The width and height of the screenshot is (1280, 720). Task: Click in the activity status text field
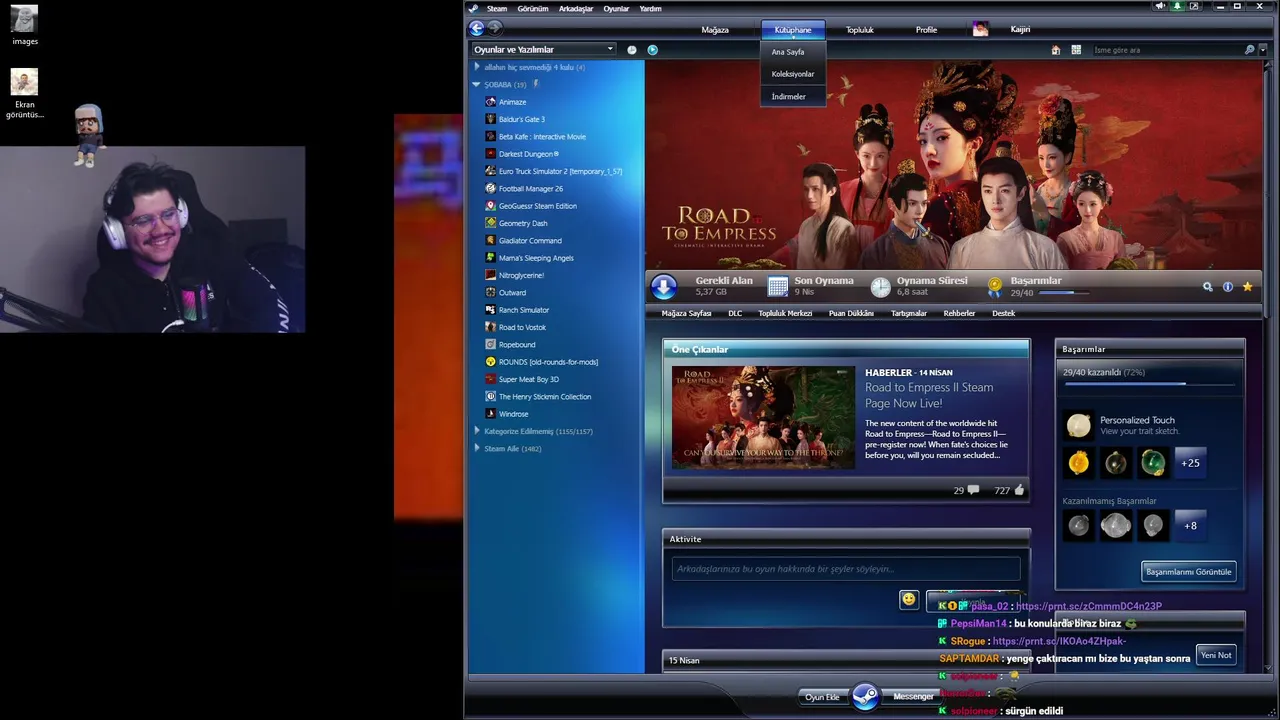coord(846,569)
